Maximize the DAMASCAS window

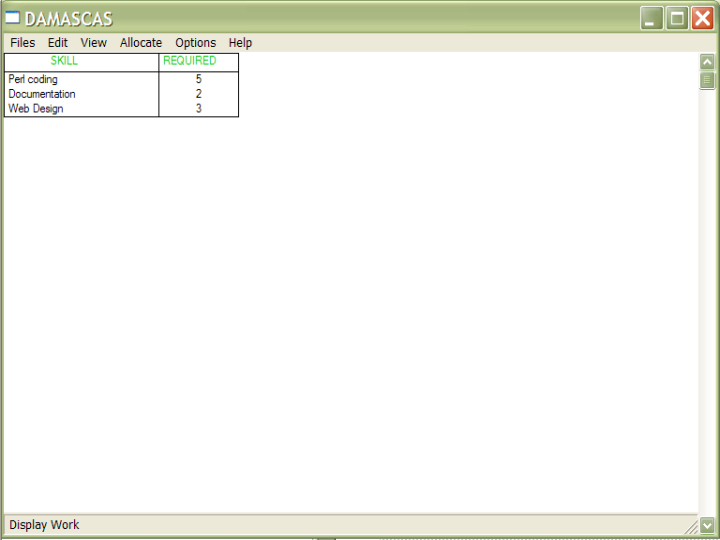pyautogui.click(x=677, y=18)
